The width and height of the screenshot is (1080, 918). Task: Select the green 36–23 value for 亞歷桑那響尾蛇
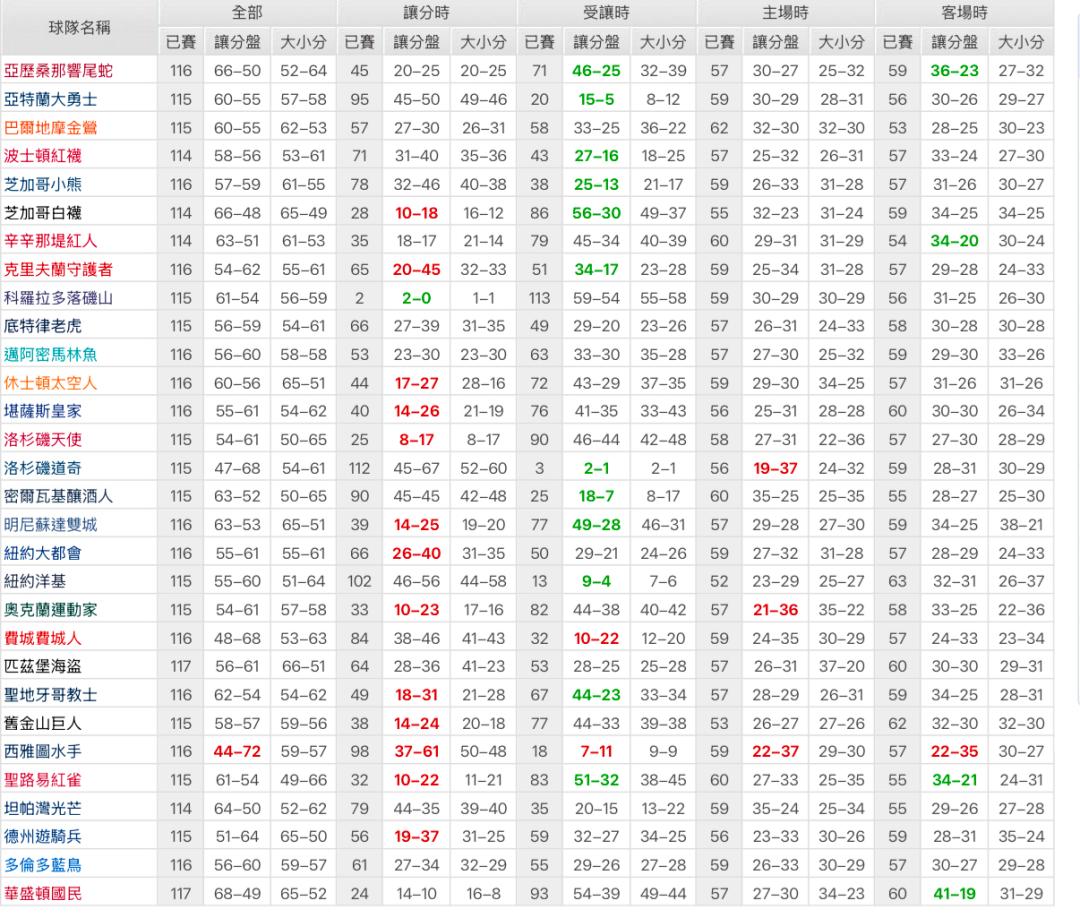point(955,71)
